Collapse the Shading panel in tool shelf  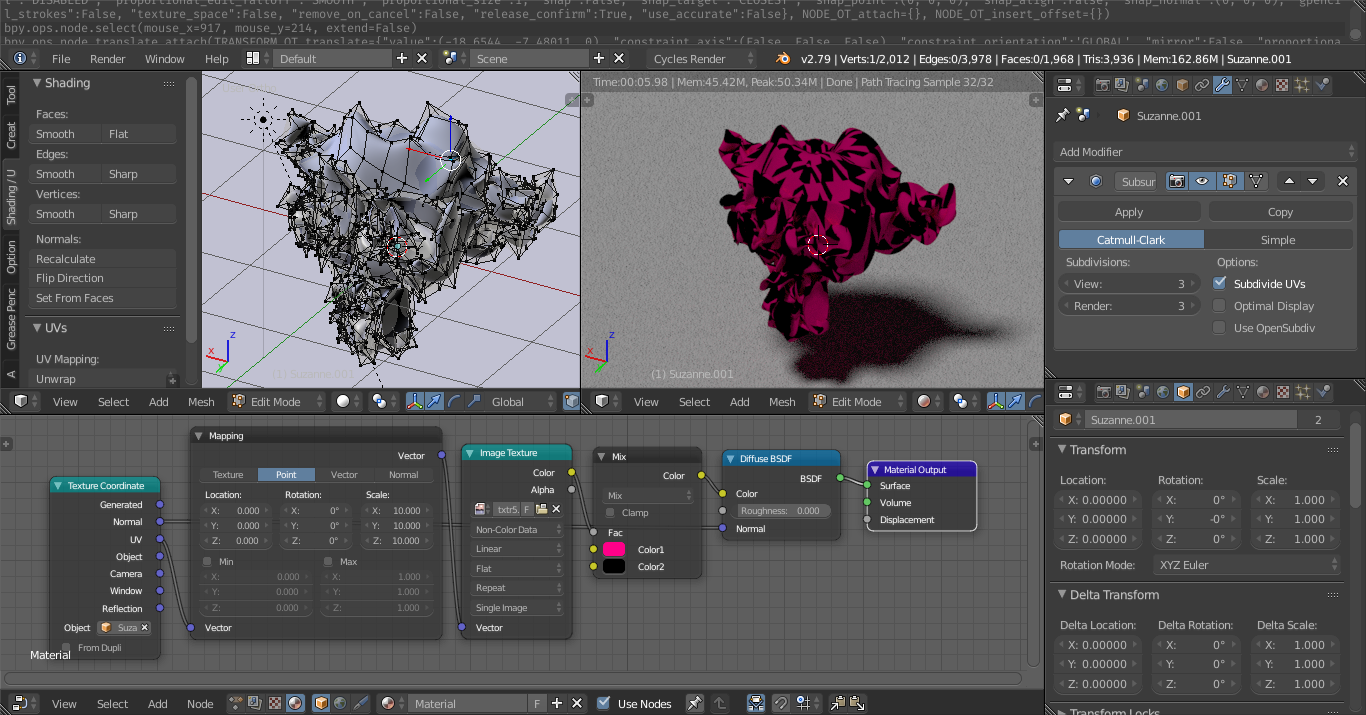click(x=36, y=83)
